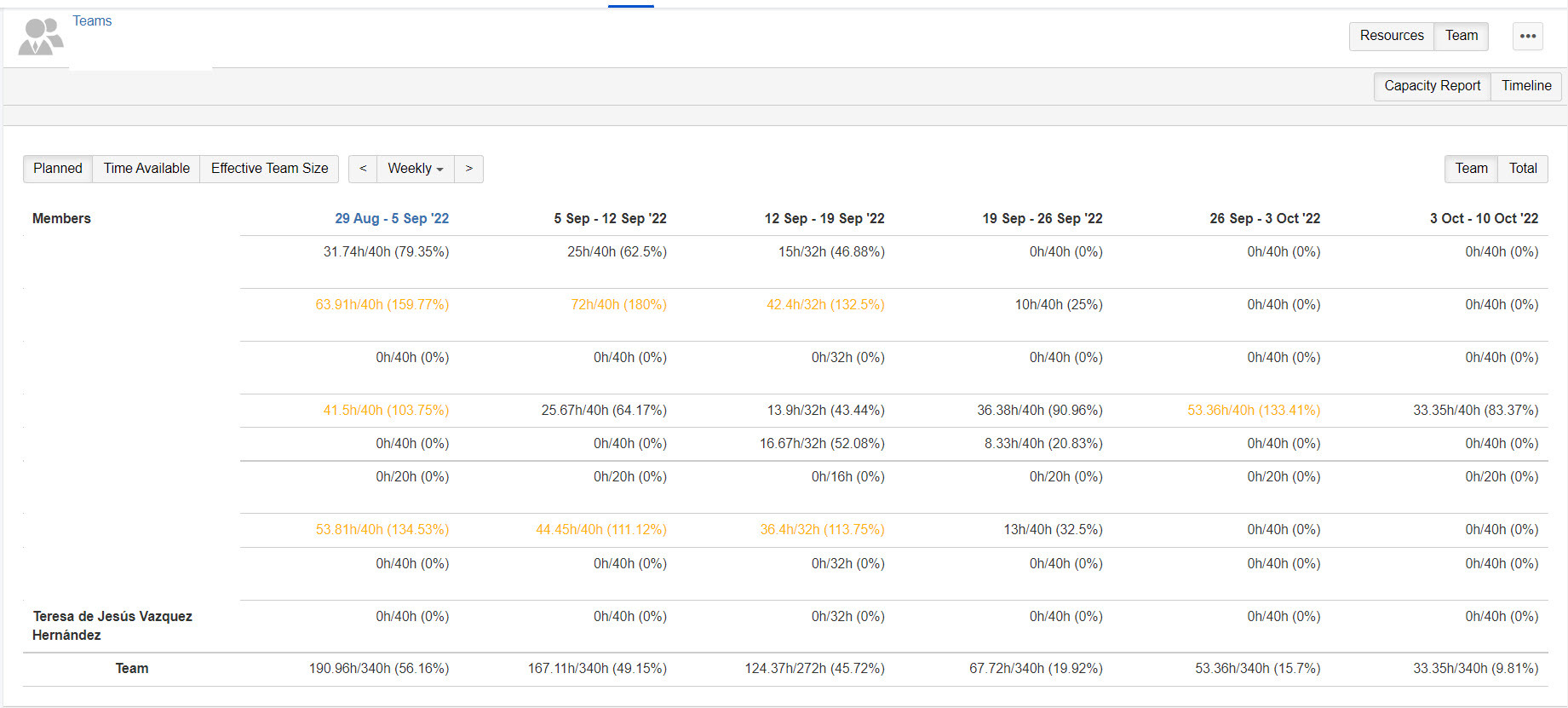Switch to the Timeline tab
The width and height of the screenshot is (1568, 708).
click(1525, 86)
